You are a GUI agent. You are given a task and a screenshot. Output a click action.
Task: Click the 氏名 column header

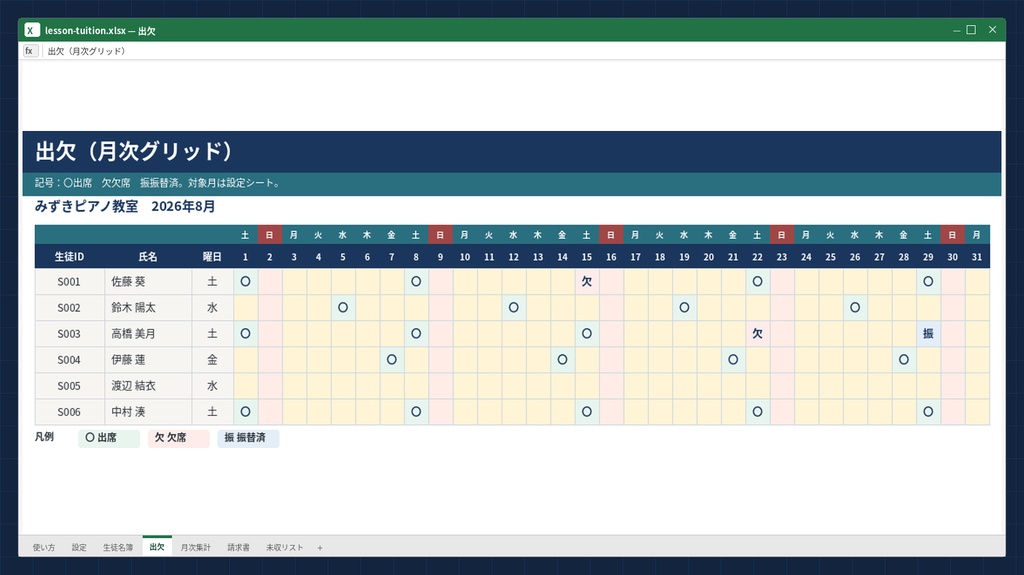click(148, 257)
